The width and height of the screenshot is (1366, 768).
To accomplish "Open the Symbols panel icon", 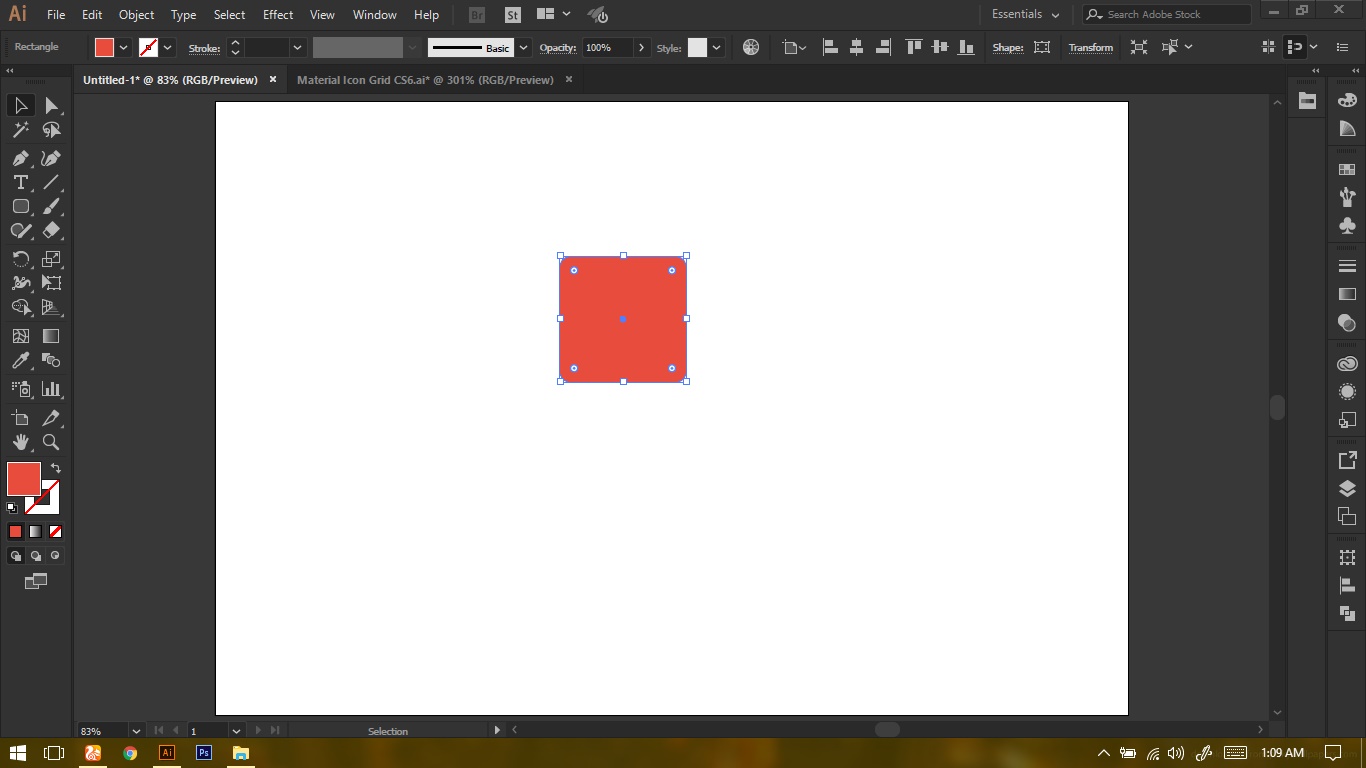I will (x=1347, y=226).
